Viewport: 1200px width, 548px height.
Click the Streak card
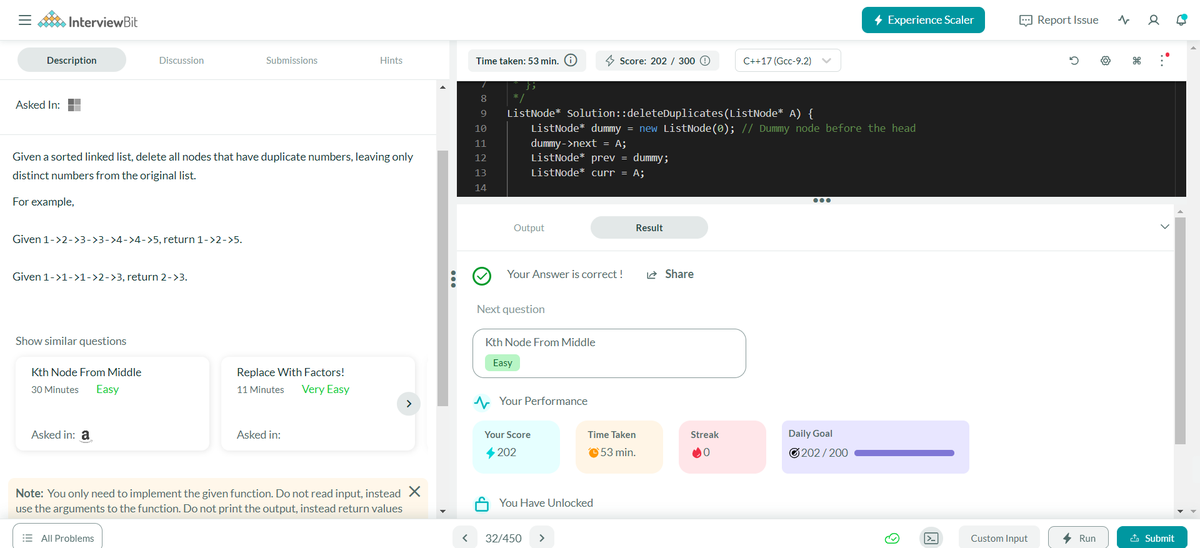click(x=721, y=445)
